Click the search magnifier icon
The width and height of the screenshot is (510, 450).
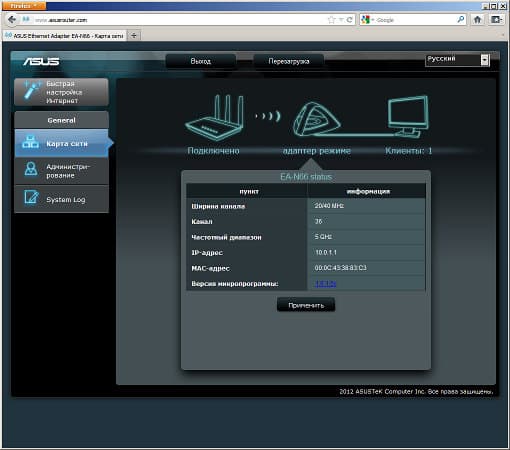pyautogui.click(x=461, y=20)
